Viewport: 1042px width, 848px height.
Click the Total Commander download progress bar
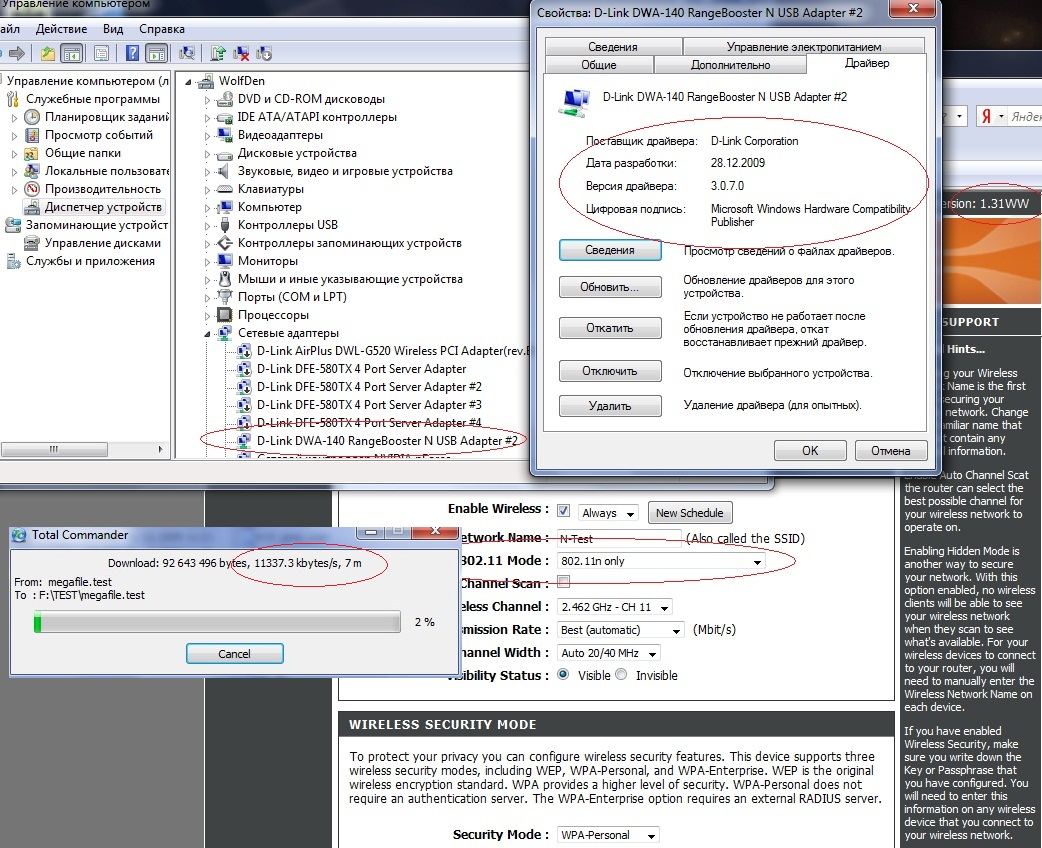pos(217,622)
